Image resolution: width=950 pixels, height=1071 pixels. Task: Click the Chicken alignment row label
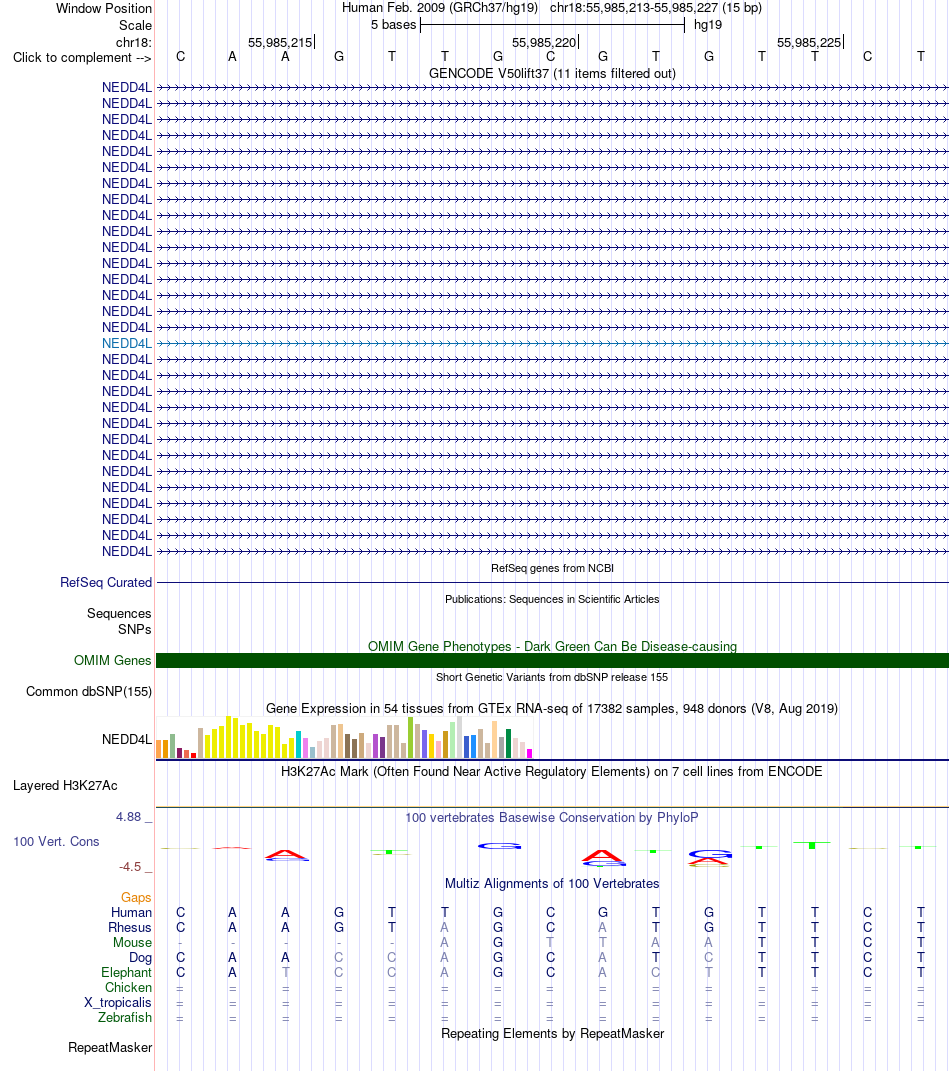tap(128, 988)
